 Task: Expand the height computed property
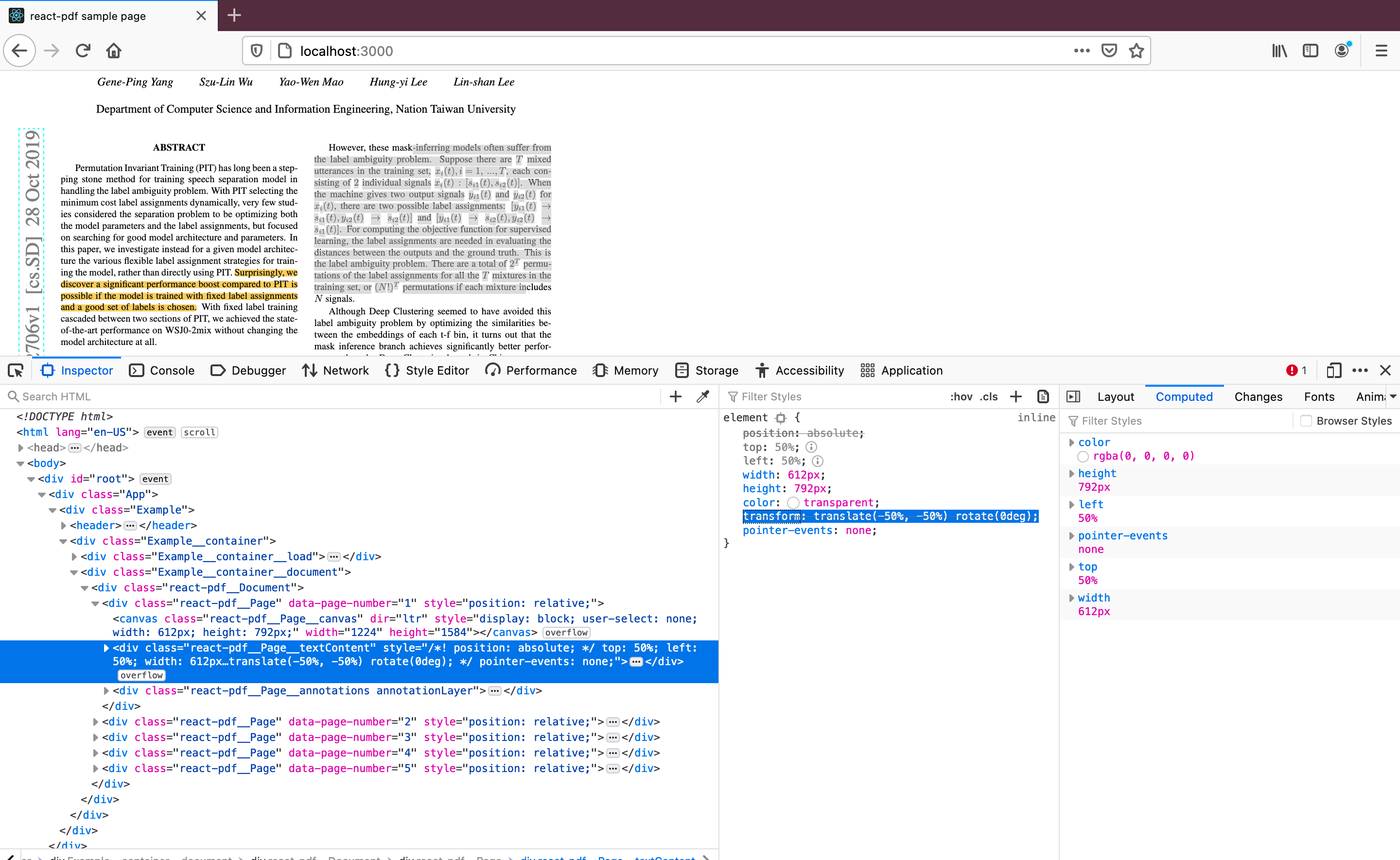(x=1072, y=473)
